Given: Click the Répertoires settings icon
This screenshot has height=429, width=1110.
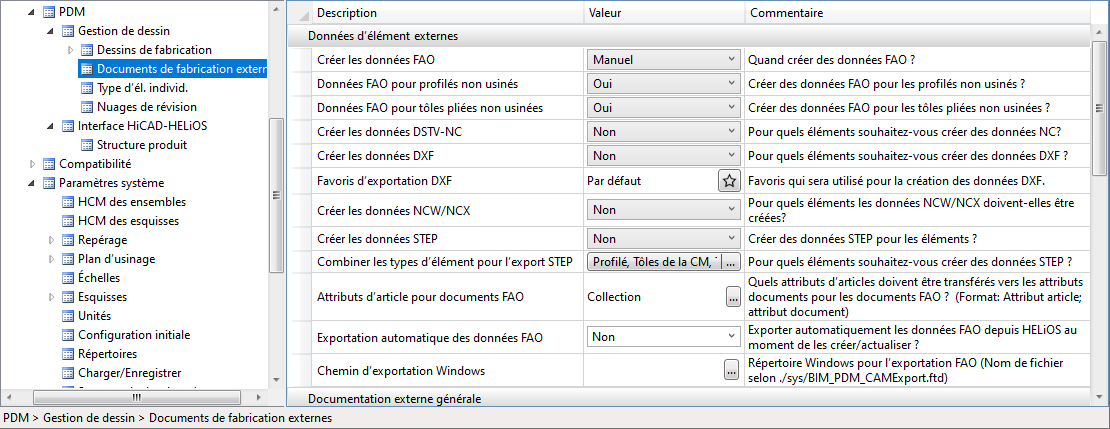Looking at the screenshot, I should 67,354.
